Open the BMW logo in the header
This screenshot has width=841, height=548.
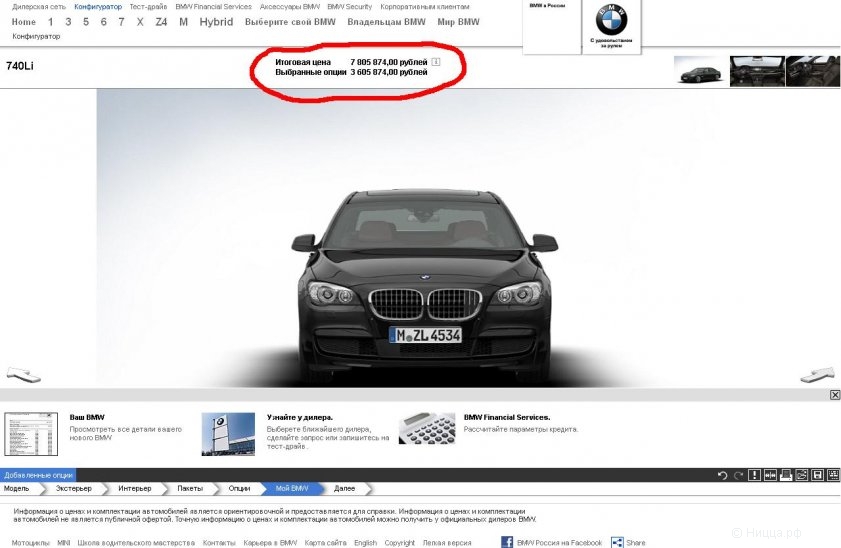pyautogui.click(x=610, y=21)
